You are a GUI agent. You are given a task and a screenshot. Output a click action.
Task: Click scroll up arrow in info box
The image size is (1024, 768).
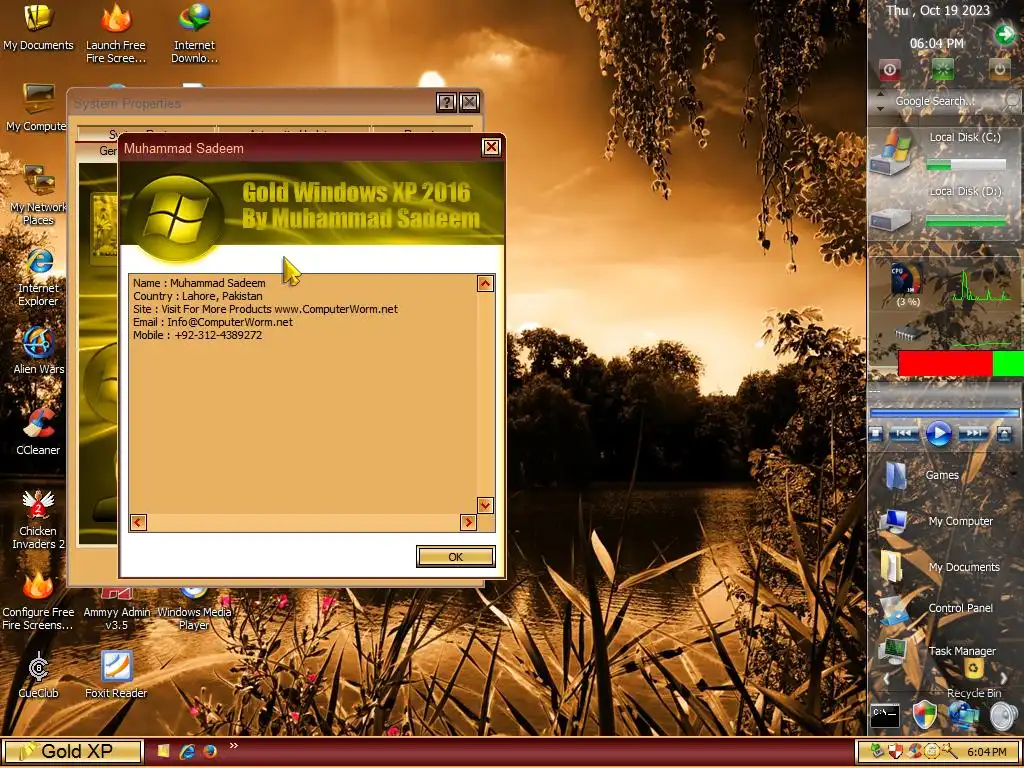pyautogui.click(x=485, y=283)
